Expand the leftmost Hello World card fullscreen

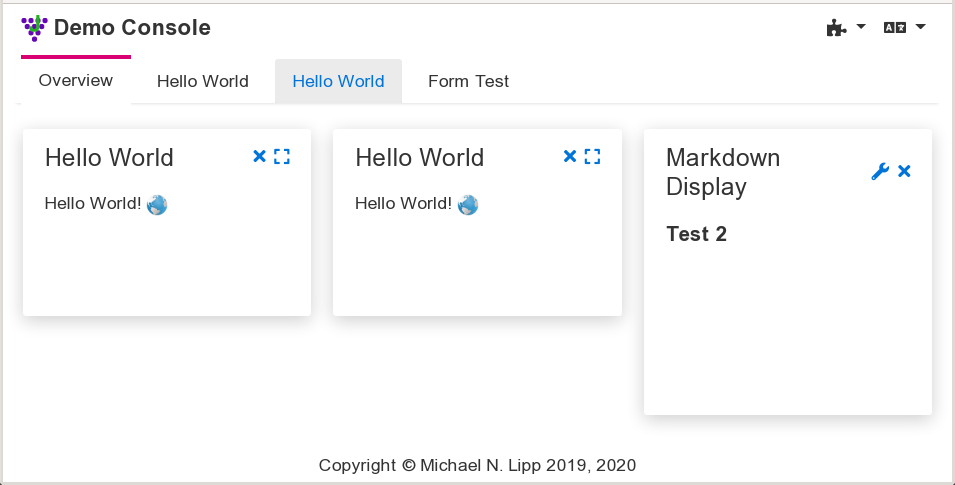[282, 156]
